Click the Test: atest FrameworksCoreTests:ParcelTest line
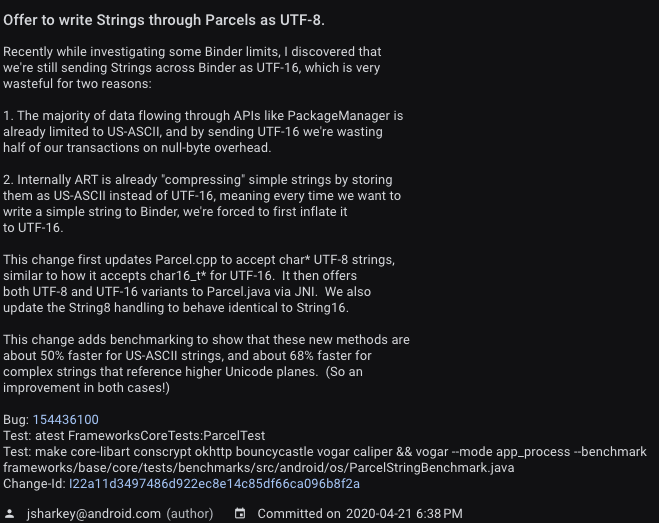Image resolution: width=659 pixels, height=523 pixels. tap(134, 436)
